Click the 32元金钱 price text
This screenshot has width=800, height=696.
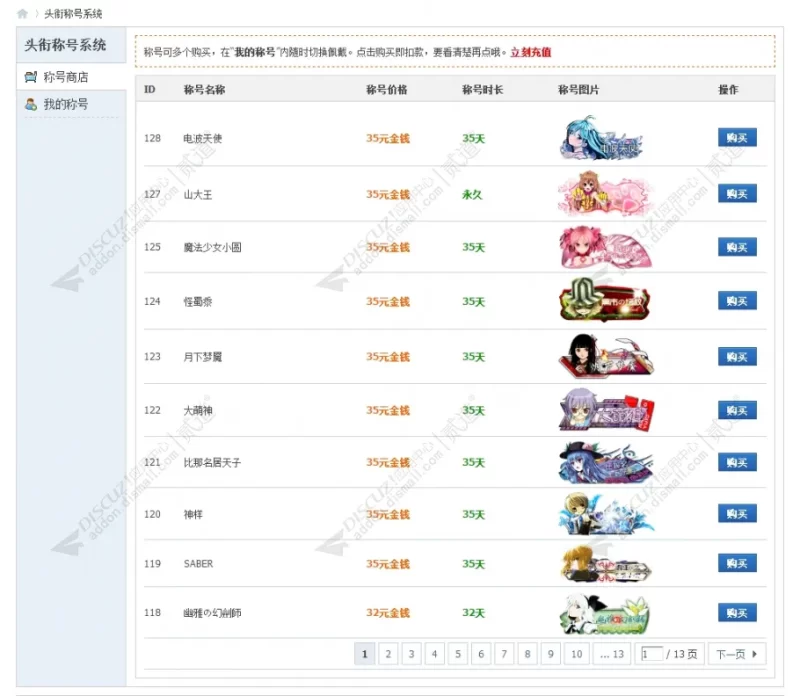tap(388, 613)
